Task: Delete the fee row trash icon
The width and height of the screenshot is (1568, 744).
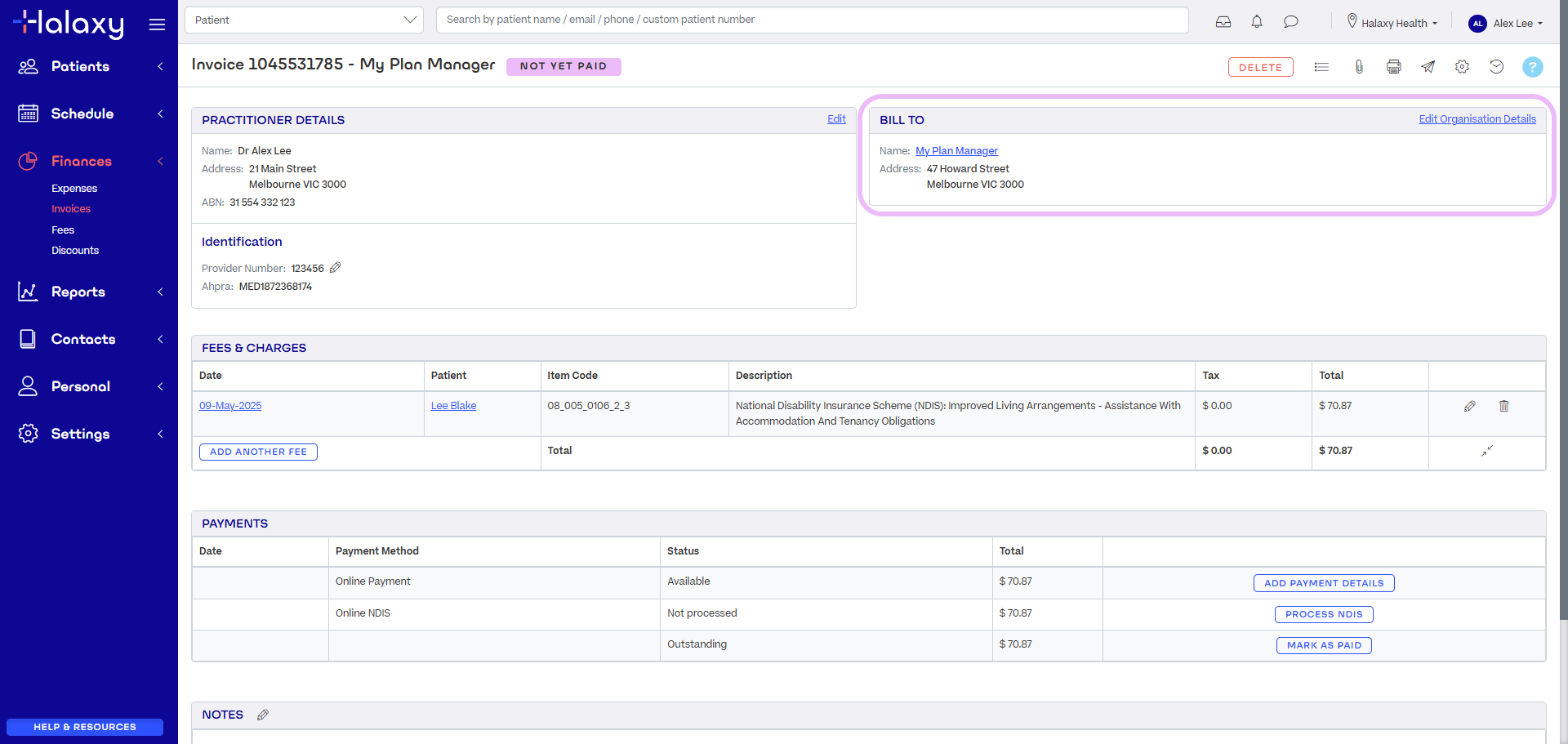Action: click(x=1503, y=406)
